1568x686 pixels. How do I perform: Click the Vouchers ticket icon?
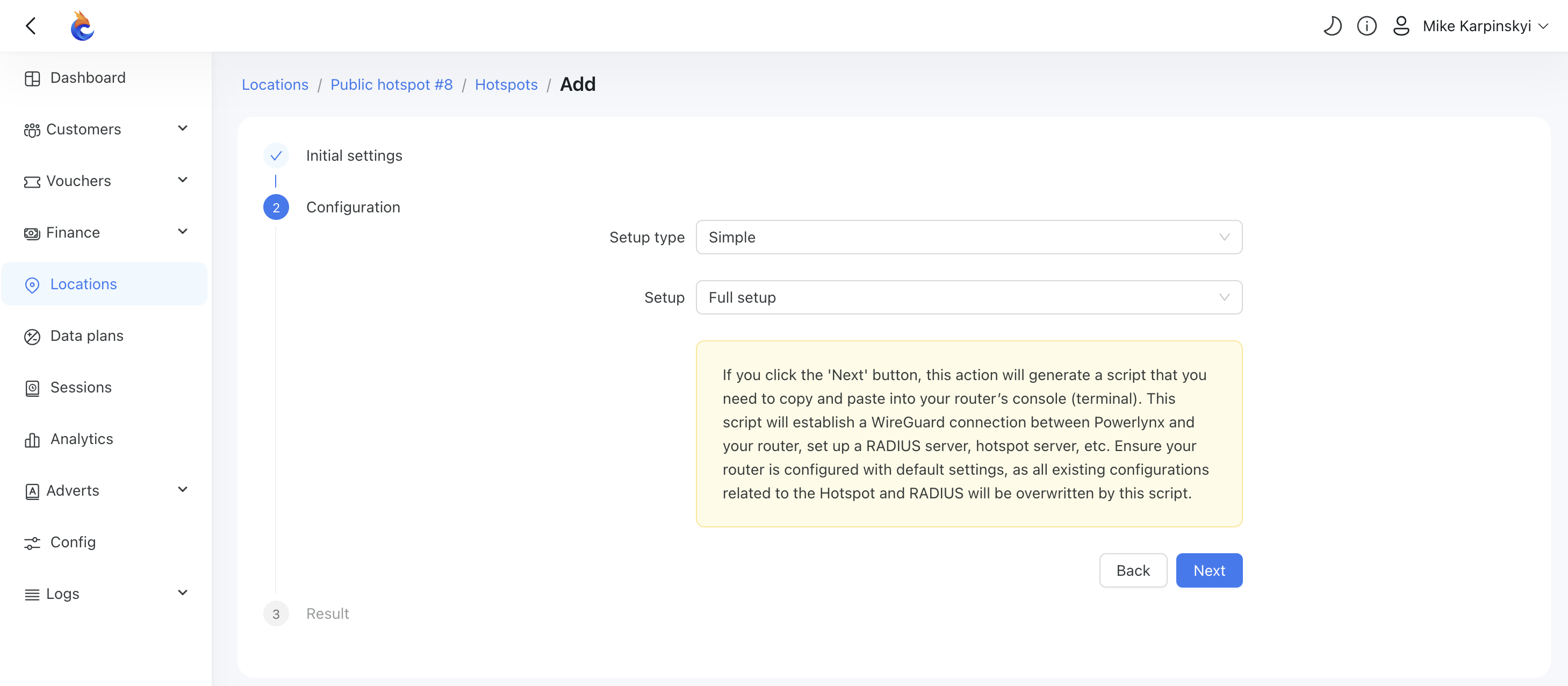point(32,182)
